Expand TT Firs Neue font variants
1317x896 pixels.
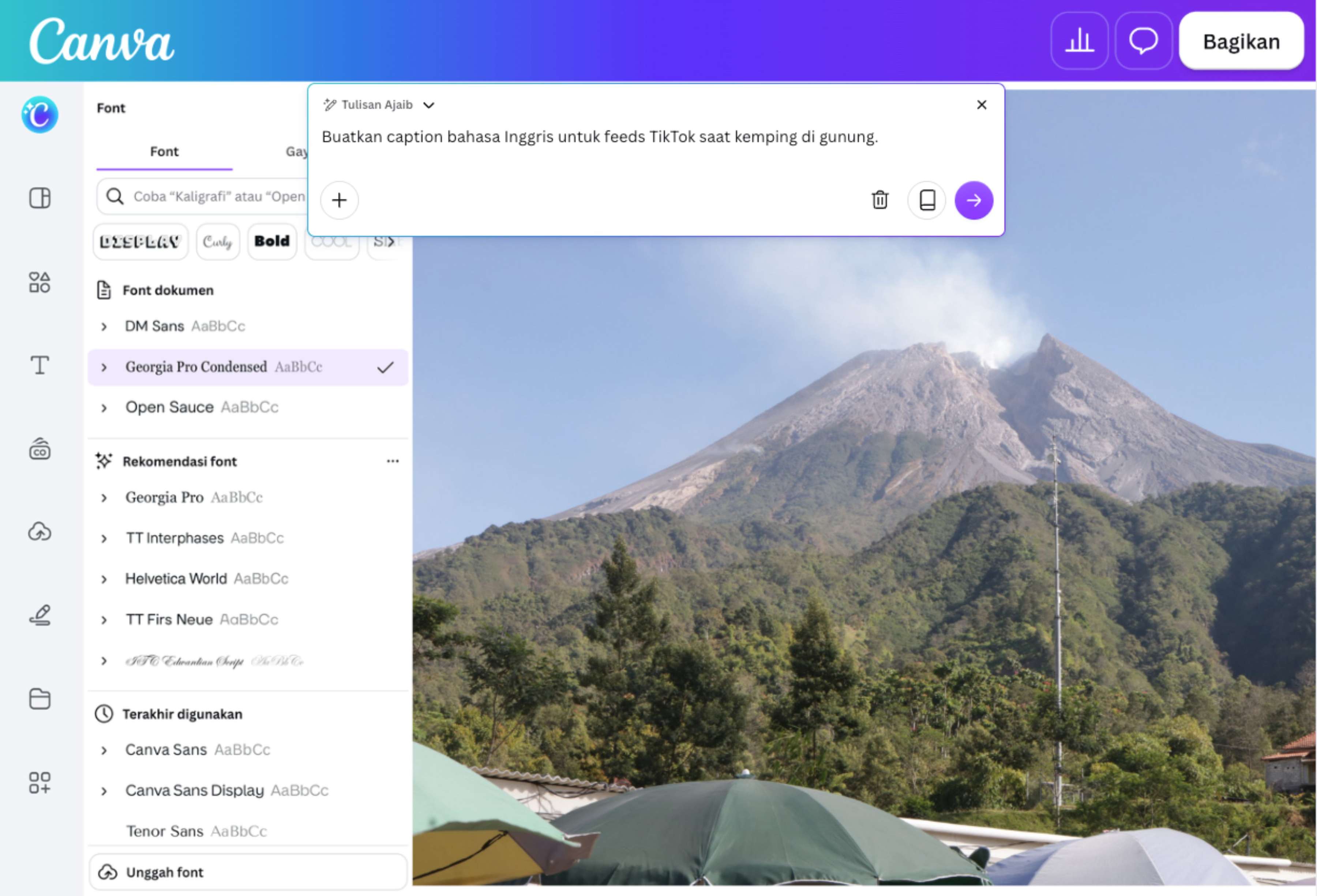point(104,620)
